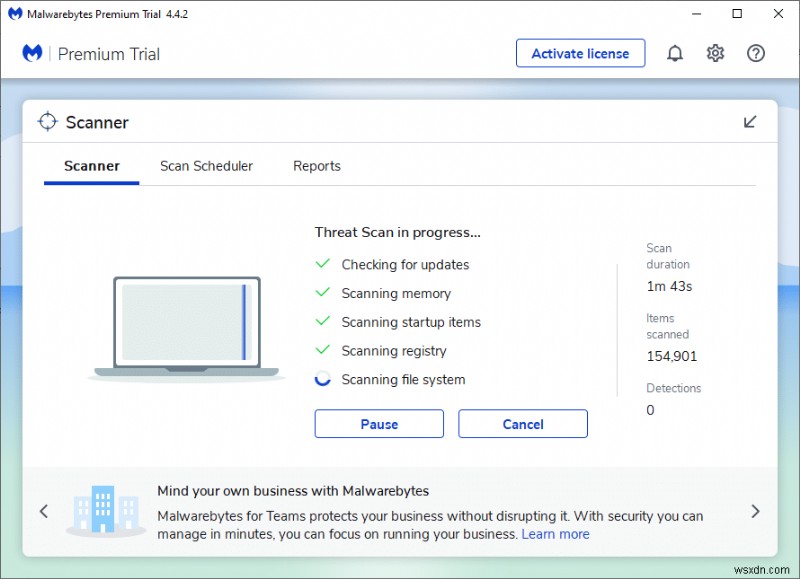The width and height of the screenshot is (800, 579).
Task: Click the Checking for updates checkmark
Action: coord(322,264)
